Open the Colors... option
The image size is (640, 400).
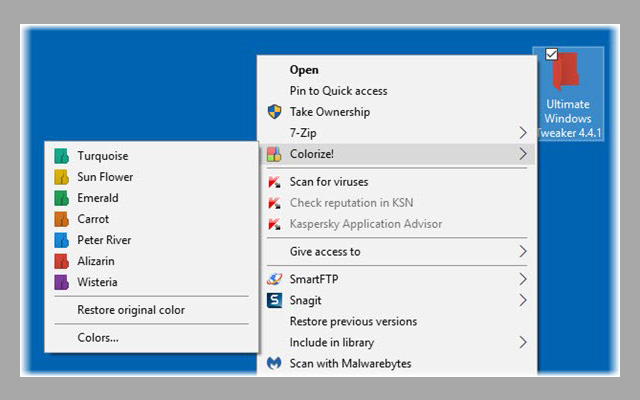(151, 338)
